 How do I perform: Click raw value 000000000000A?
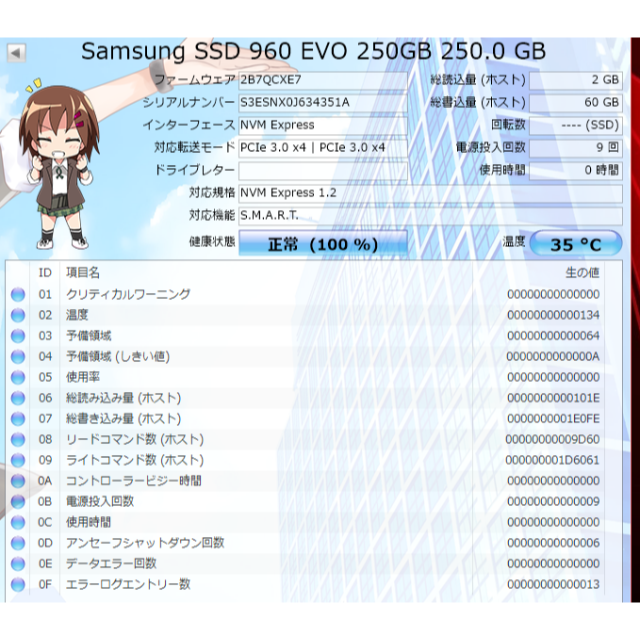pos(553,356)
